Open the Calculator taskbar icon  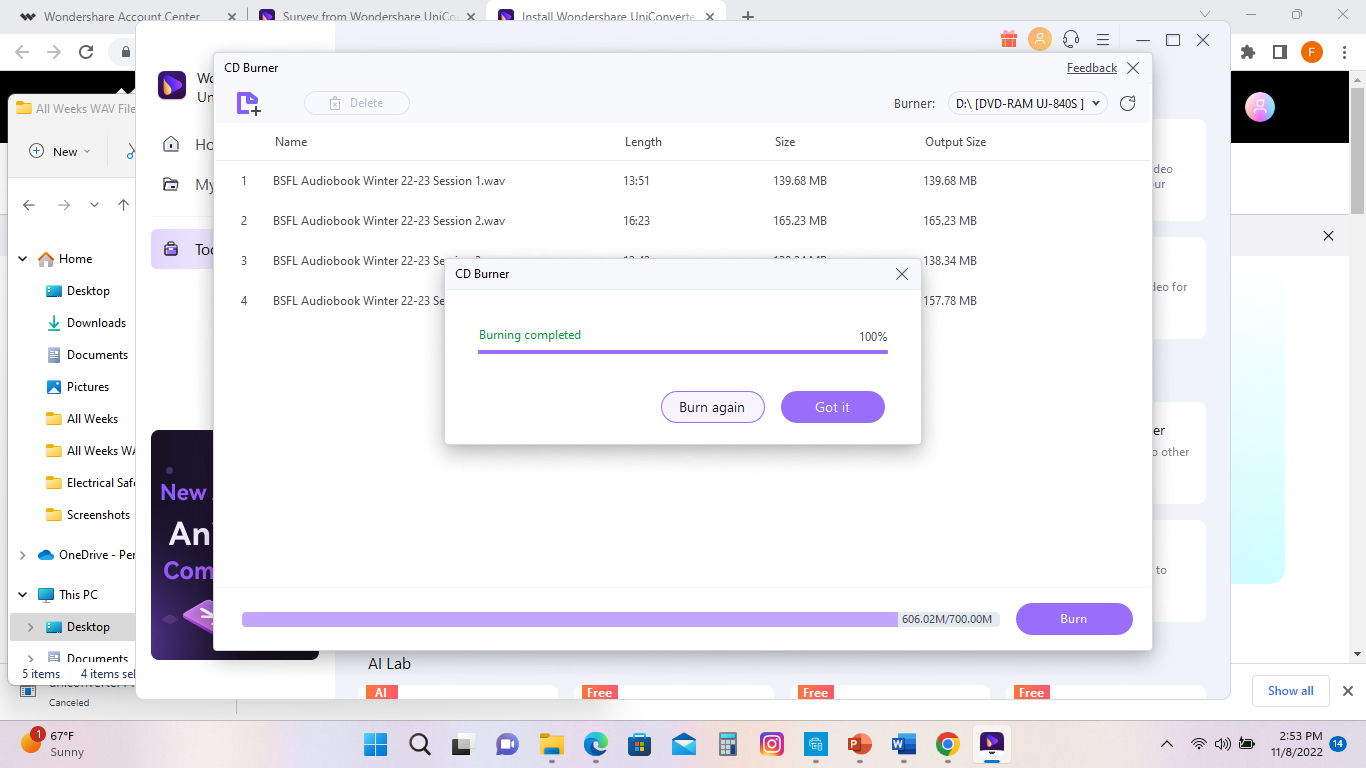pyautogui.click(x=728, y=744)
